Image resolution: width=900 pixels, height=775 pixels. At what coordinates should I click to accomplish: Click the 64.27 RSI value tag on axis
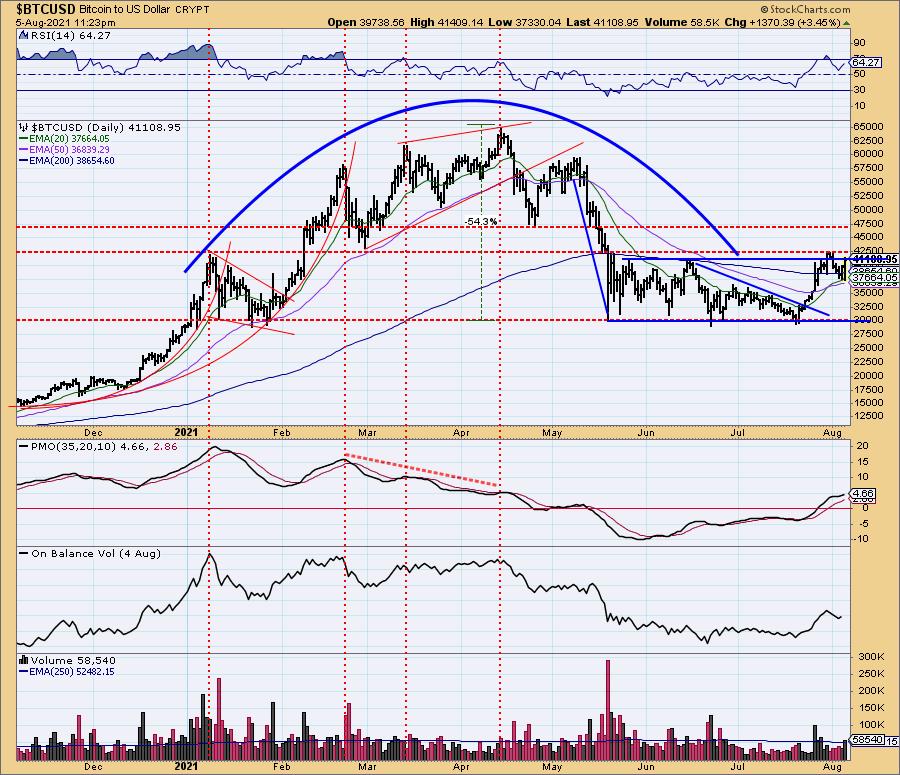pyautogui.click(x=866, y=62)
